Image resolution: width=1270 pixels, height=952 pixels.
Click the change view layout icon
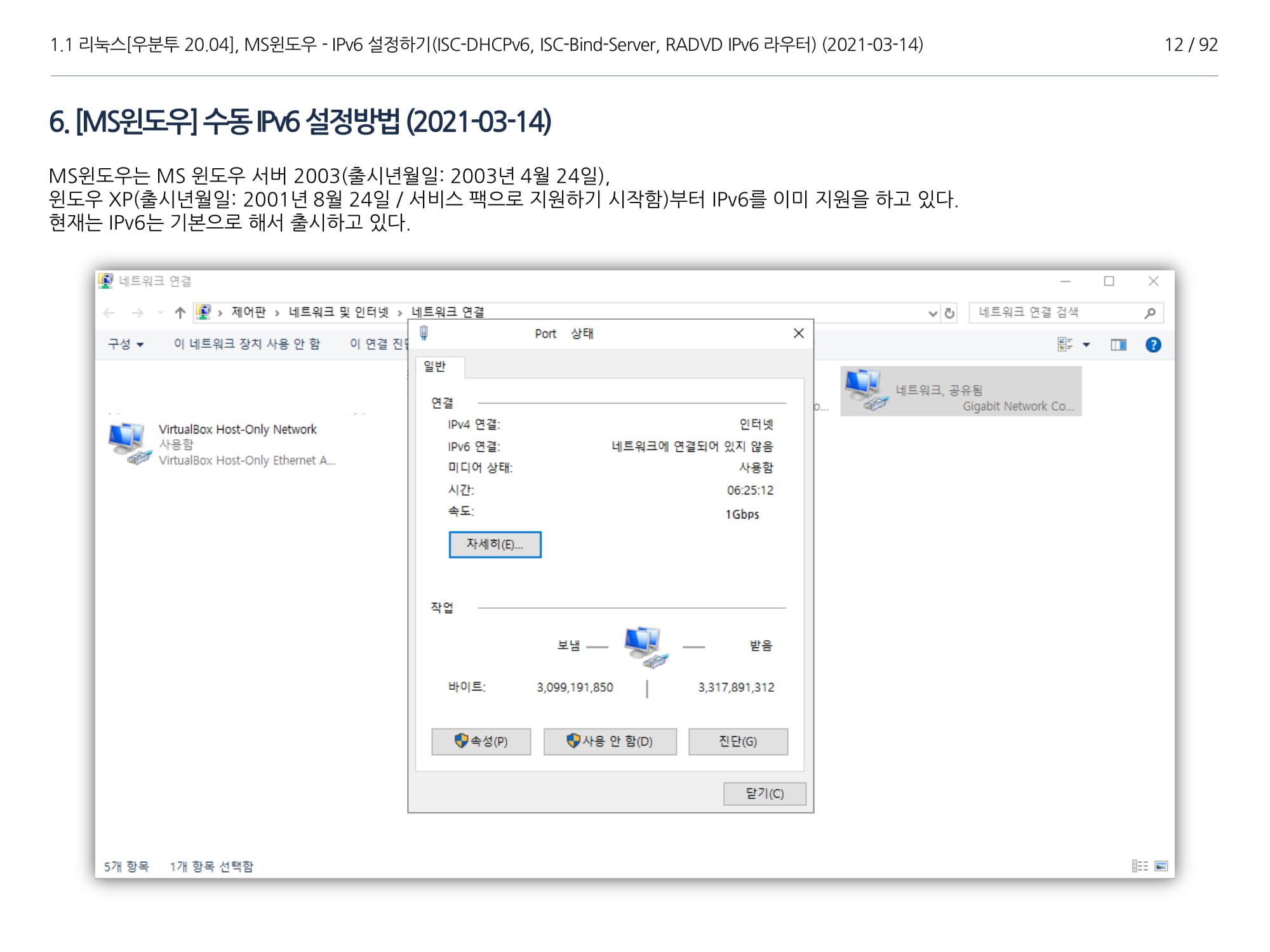coord(1065,344)
